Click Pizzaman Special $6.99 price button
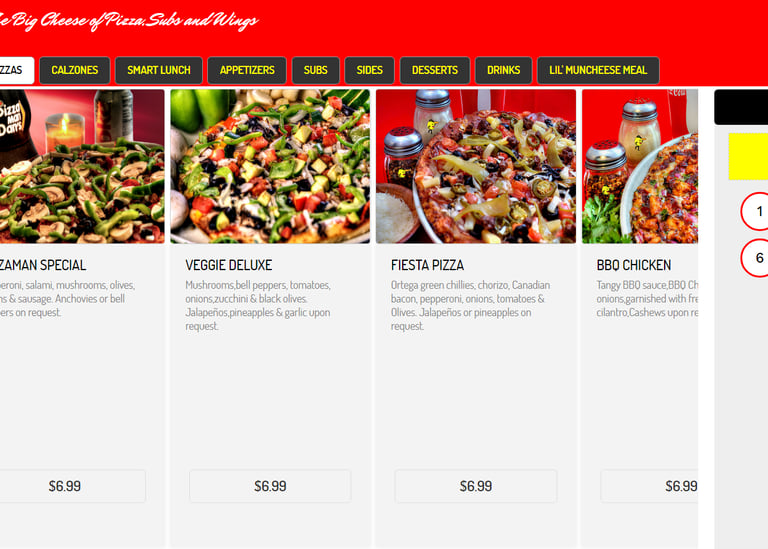 pos(72,486)
